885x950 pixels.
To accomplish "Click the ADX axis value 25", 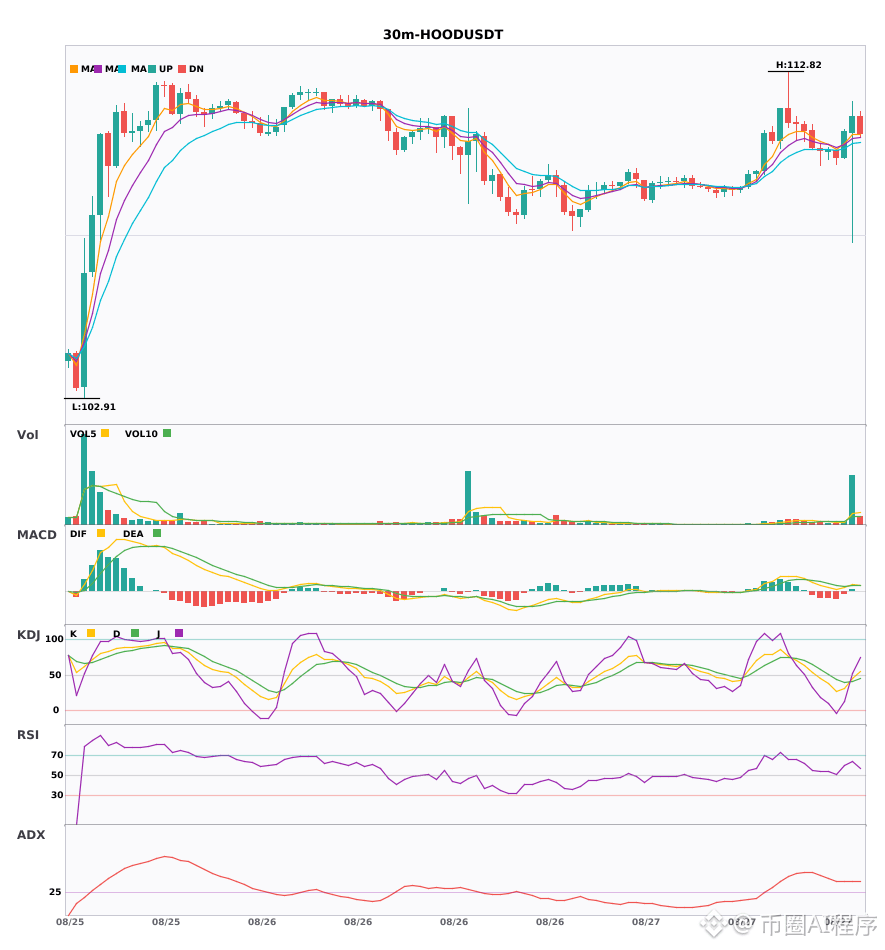I will point(55,892).
